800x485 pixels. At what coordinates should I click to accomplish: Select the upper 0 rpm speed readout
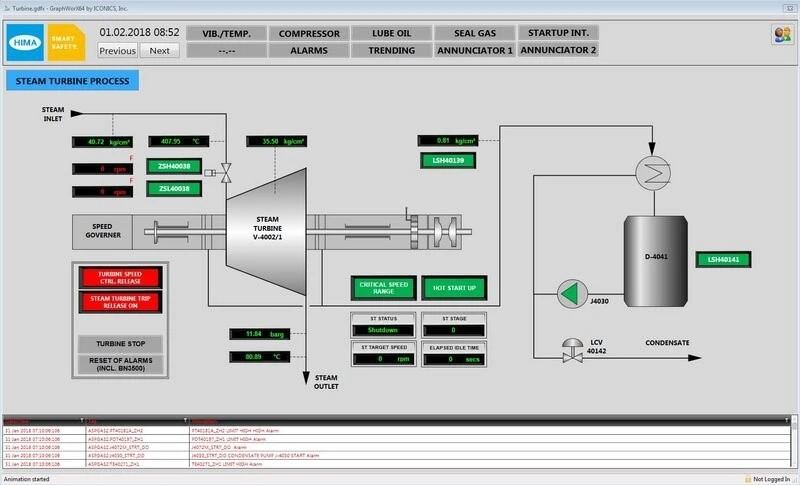click(103, 169)
